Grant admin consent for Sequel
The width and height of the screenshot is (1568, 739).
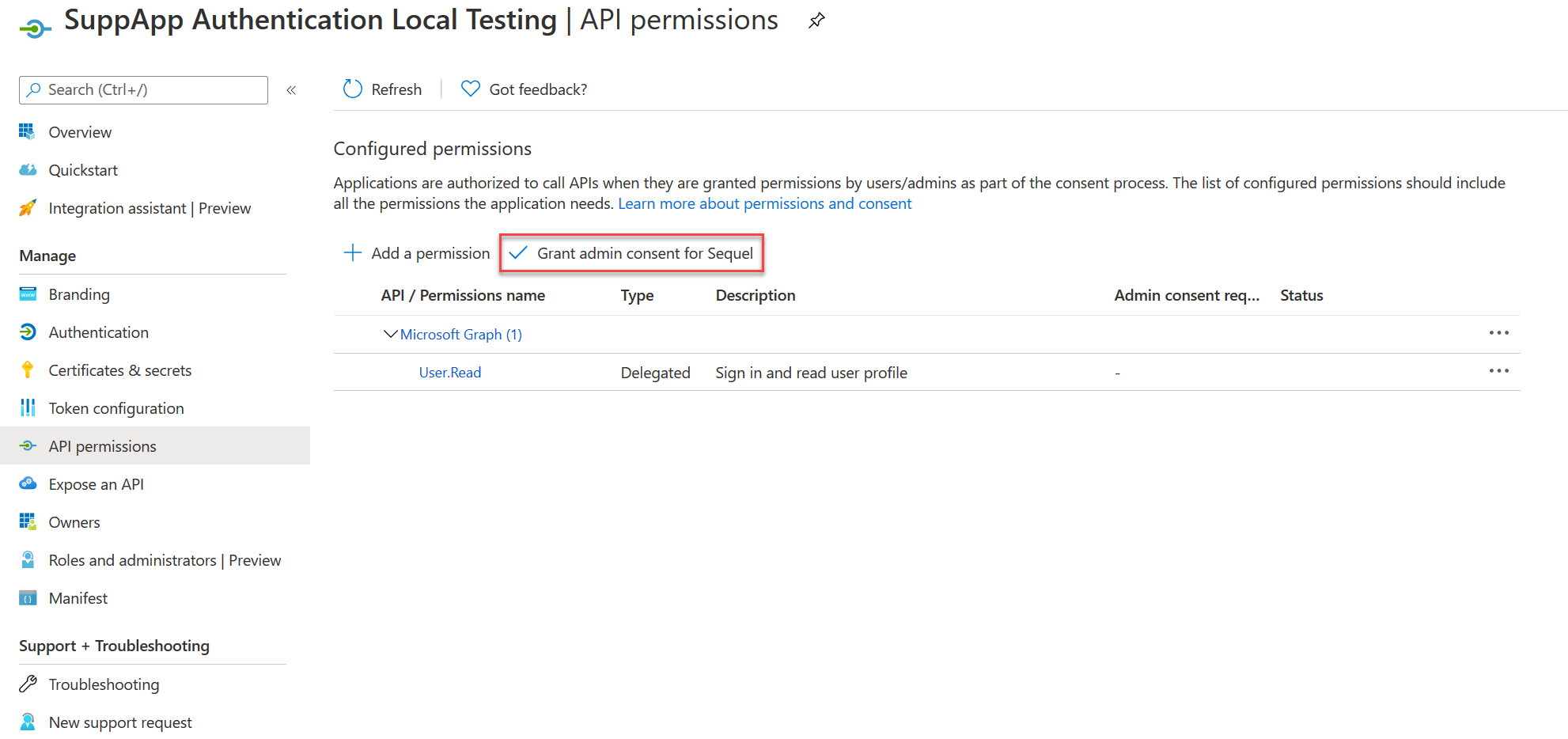pos(631,253)
